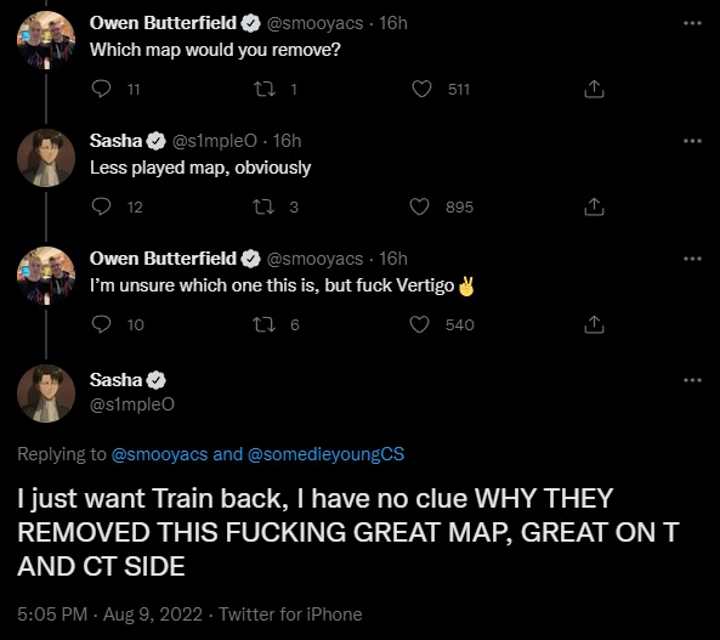Open more options for Owen's first tweet

point(692,23)
